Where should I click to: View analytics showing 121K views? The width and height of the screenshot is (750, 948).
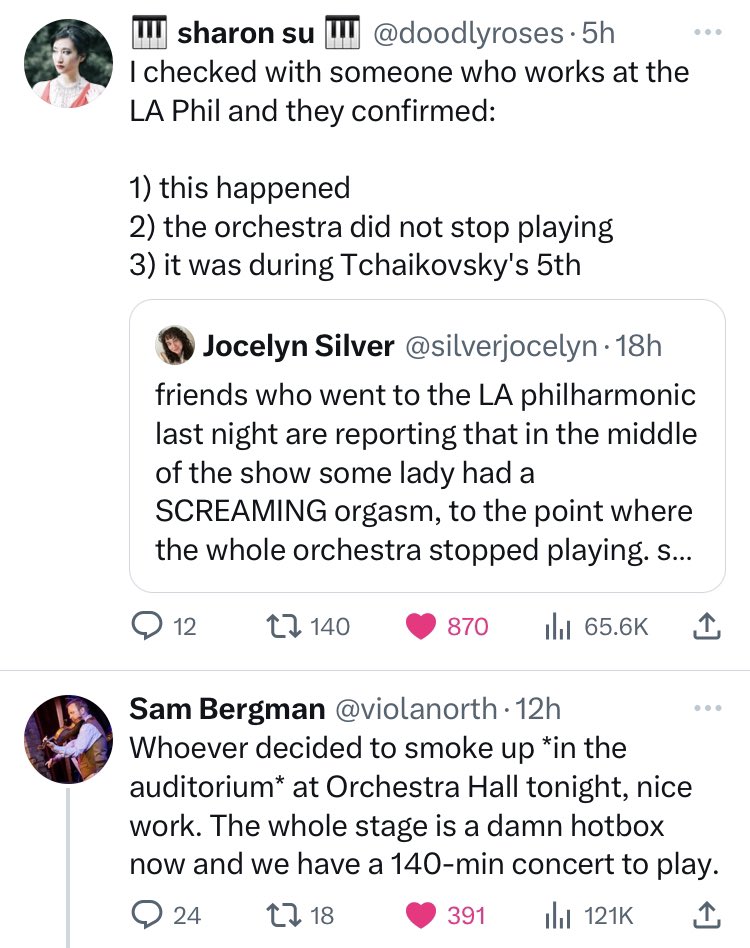589,916
